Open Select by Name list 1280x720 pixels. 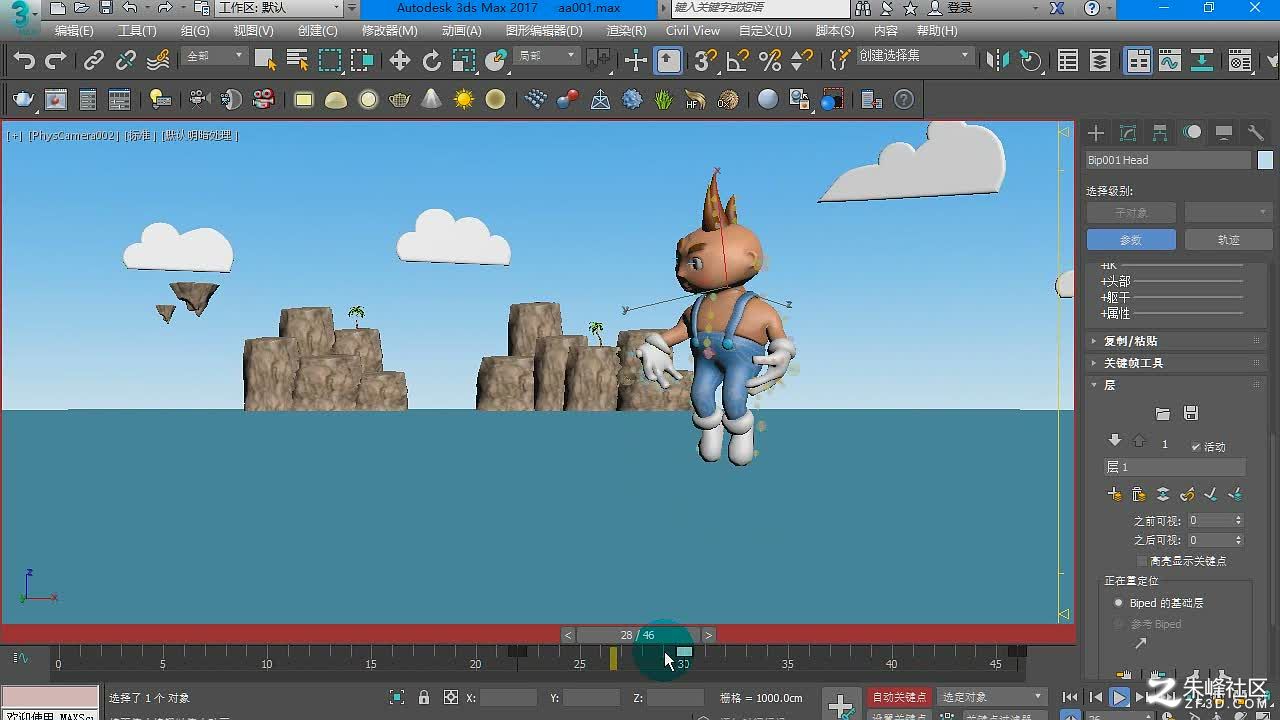pyautogui.click(x=297, y=60)
